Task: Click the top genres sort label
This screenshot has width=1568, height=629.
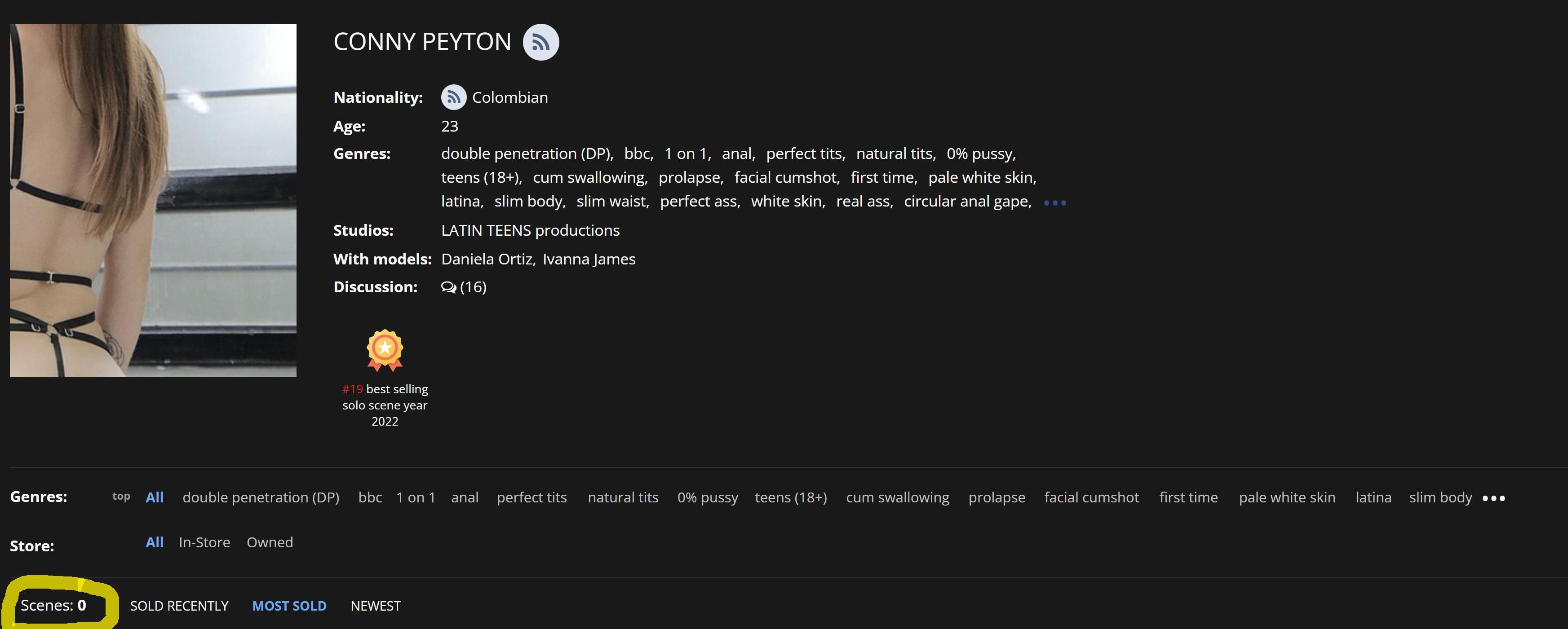Action: click(121, 497)
